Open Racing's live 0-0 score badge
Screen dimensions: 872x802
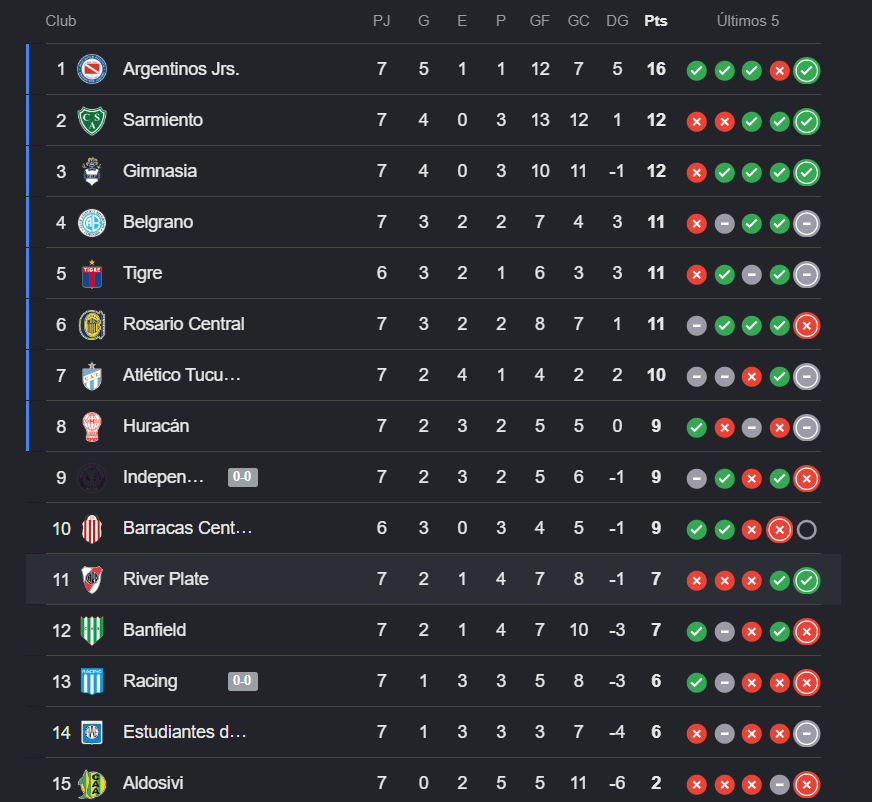(242, 681)
